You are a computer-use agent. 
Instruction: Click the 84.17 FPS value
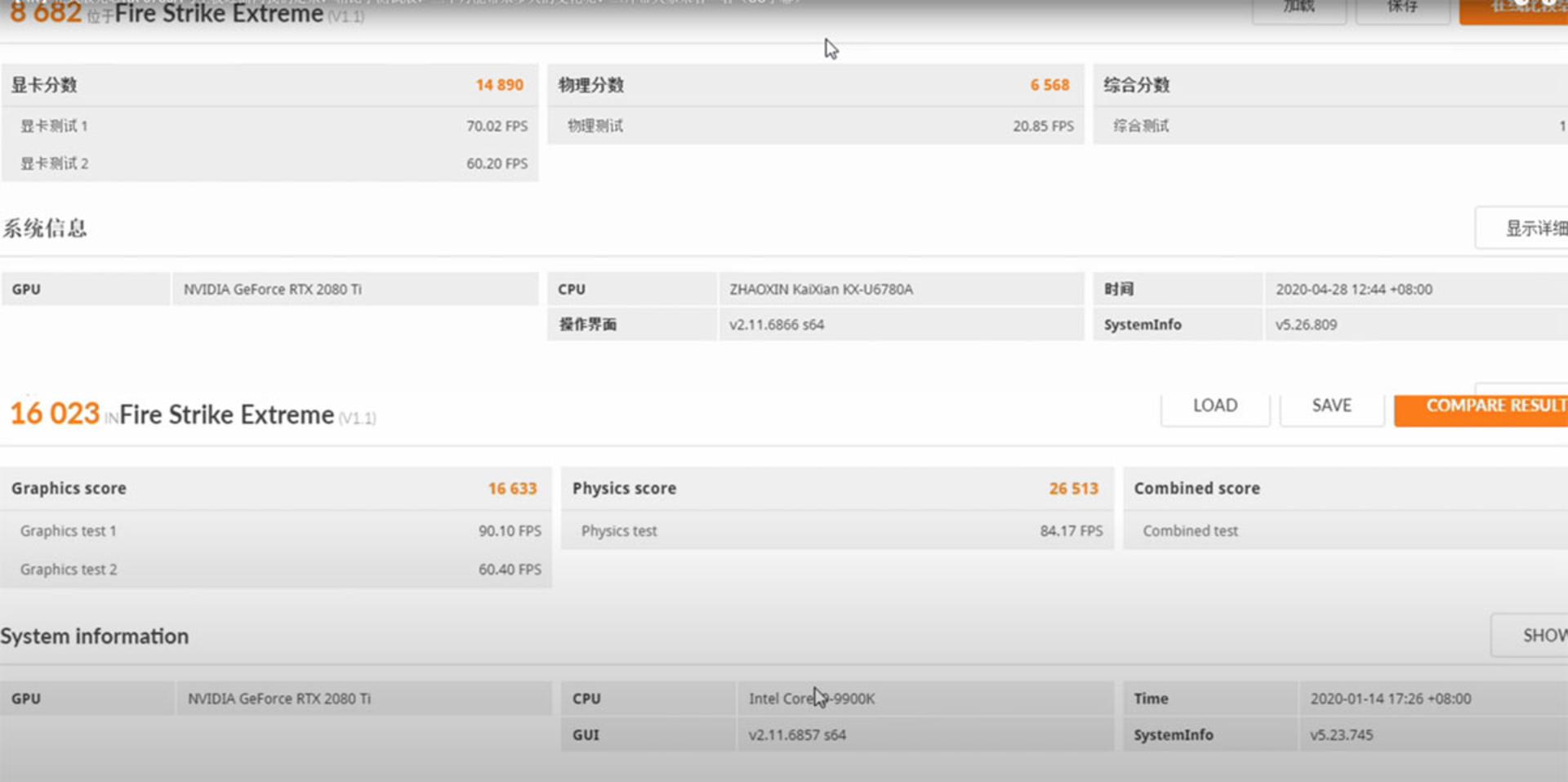(1071, 531)
